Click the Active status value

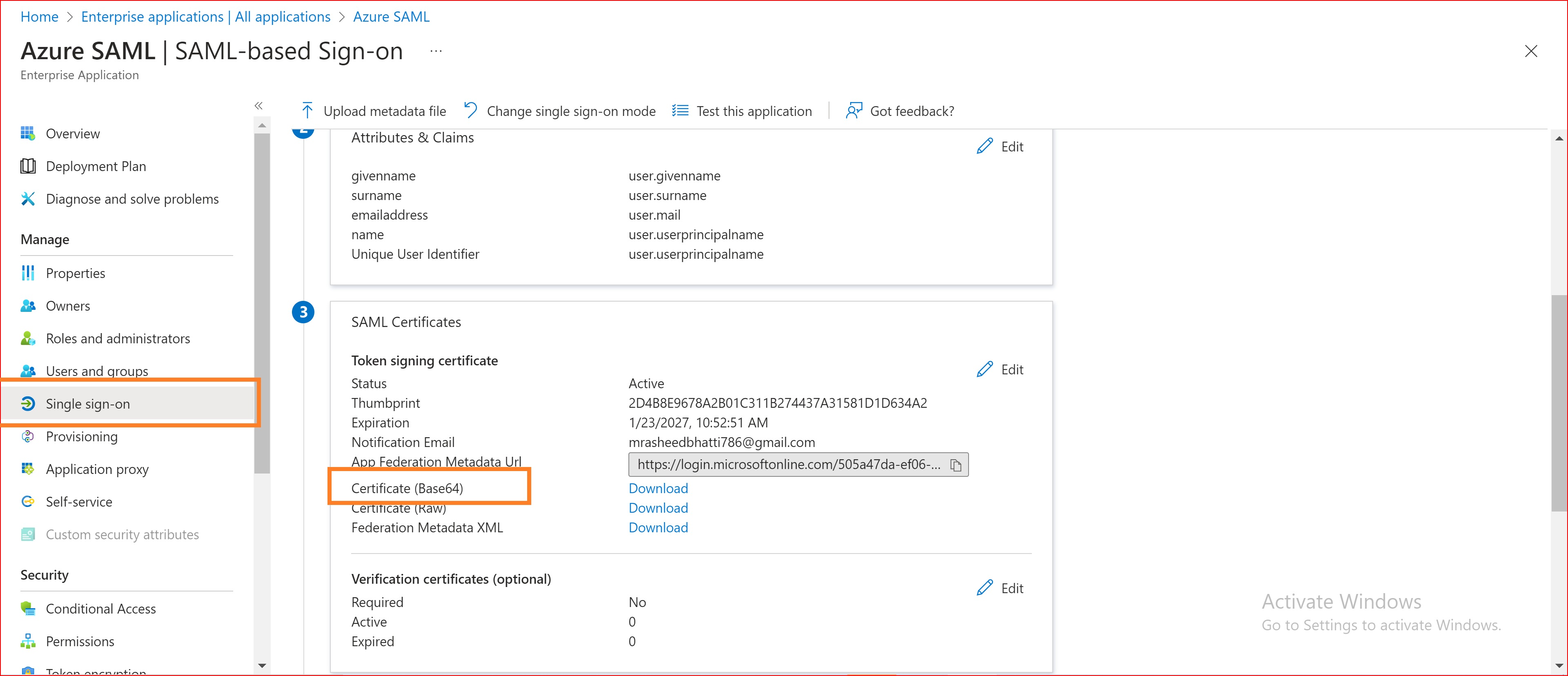click(646, 384)
